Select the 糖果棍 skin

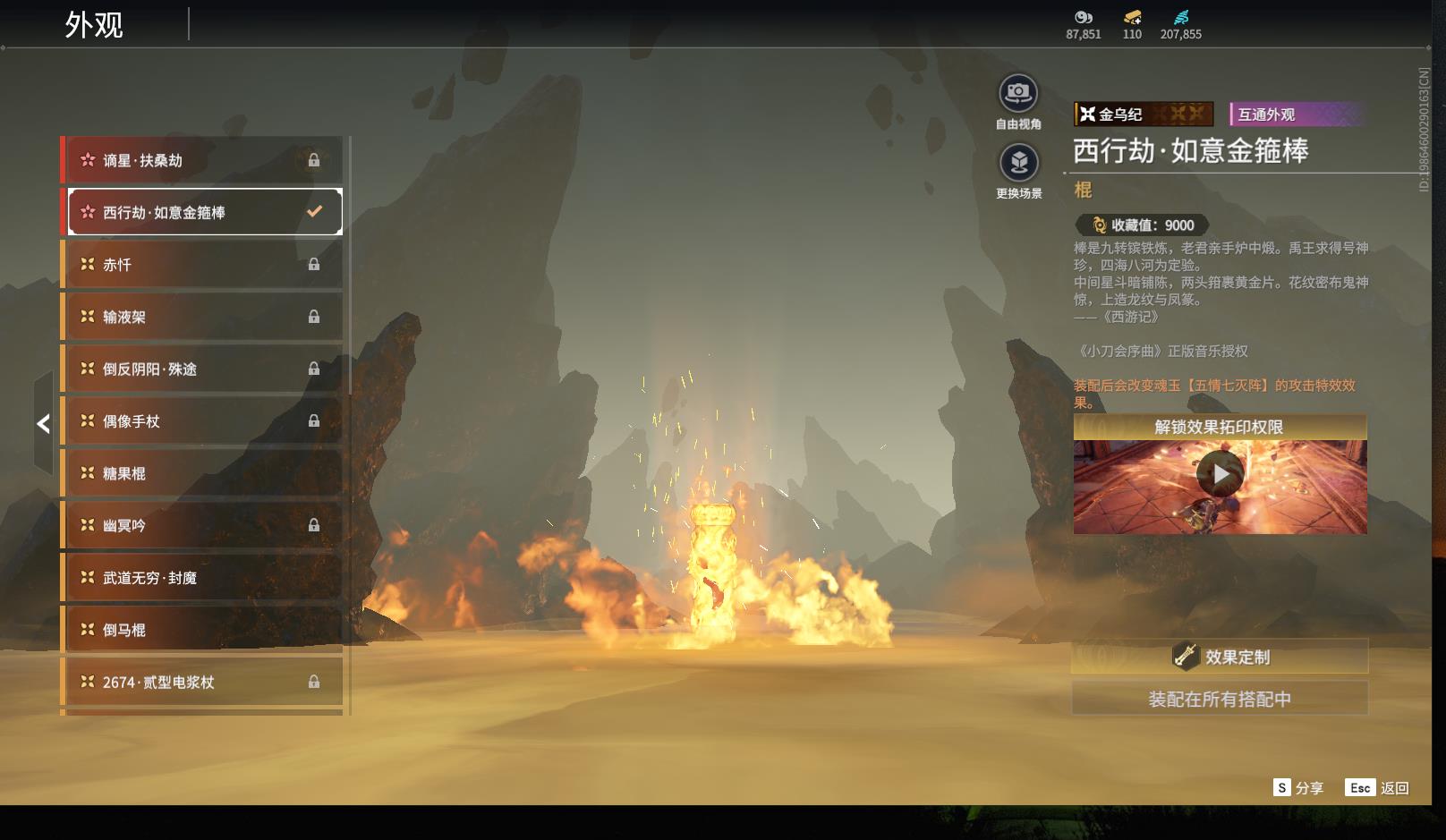pos(204,473)
